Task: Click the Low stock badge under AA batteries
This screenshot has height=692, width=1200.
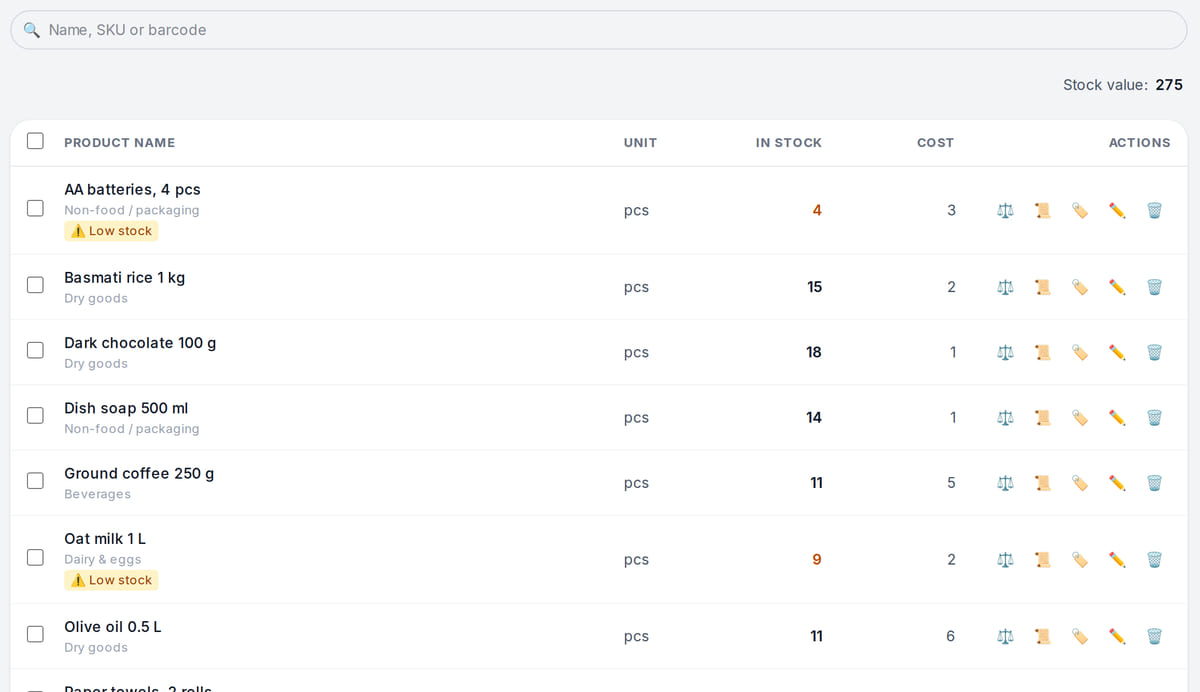Action: (x=111, y=231)
